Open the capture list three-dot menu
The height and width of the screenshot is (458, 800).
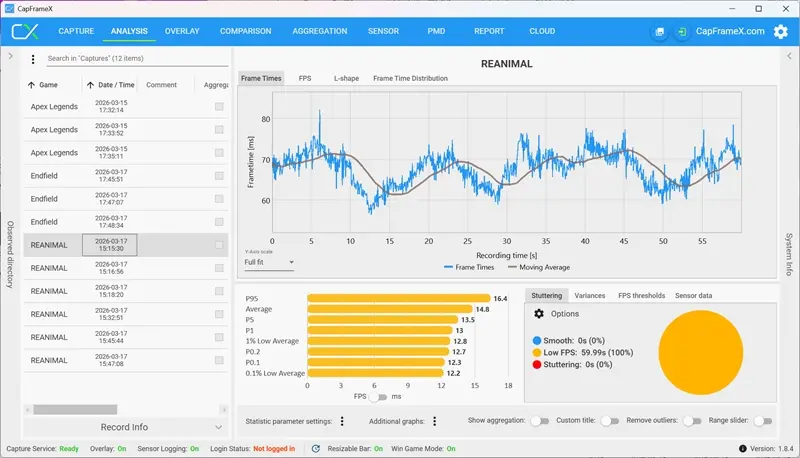tap(33, 60)
